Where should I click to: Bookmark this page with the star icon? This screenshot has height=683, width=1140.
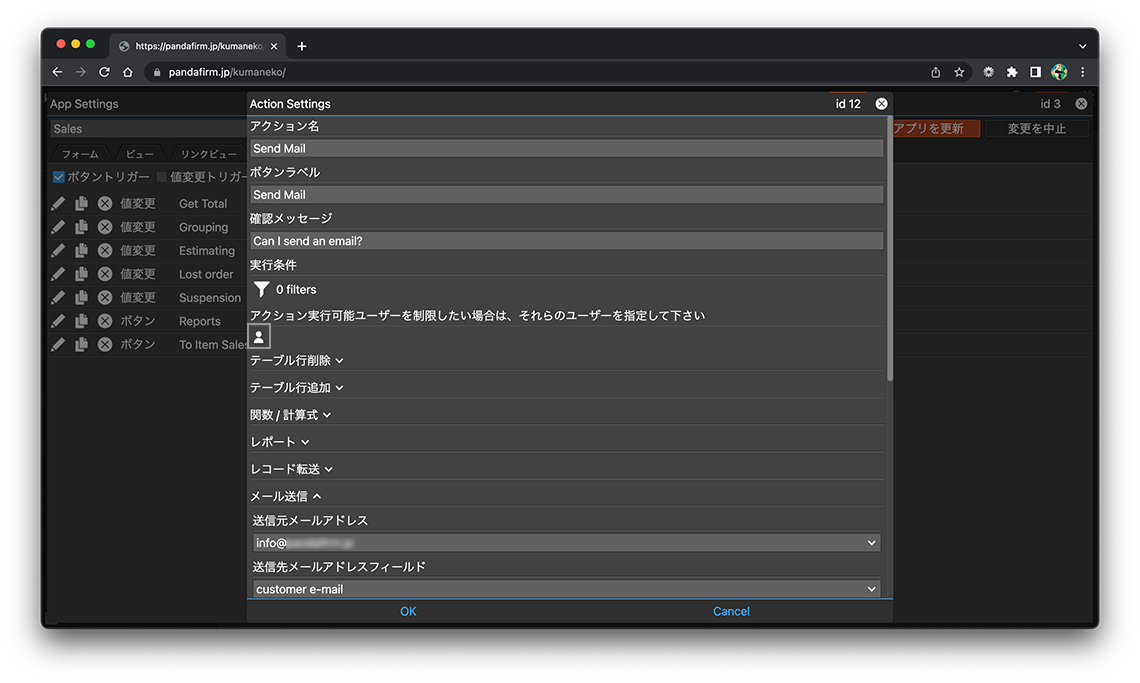959,72
